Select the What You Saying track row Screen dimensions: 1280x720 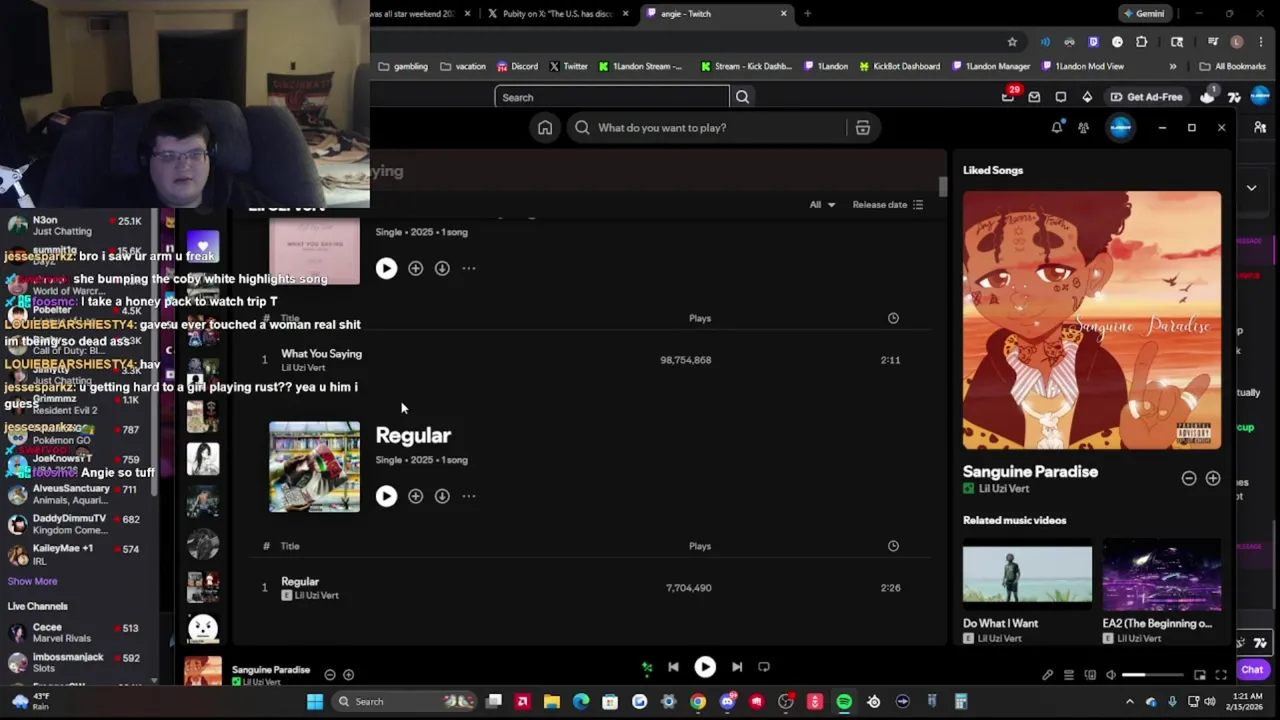(590, 360)
